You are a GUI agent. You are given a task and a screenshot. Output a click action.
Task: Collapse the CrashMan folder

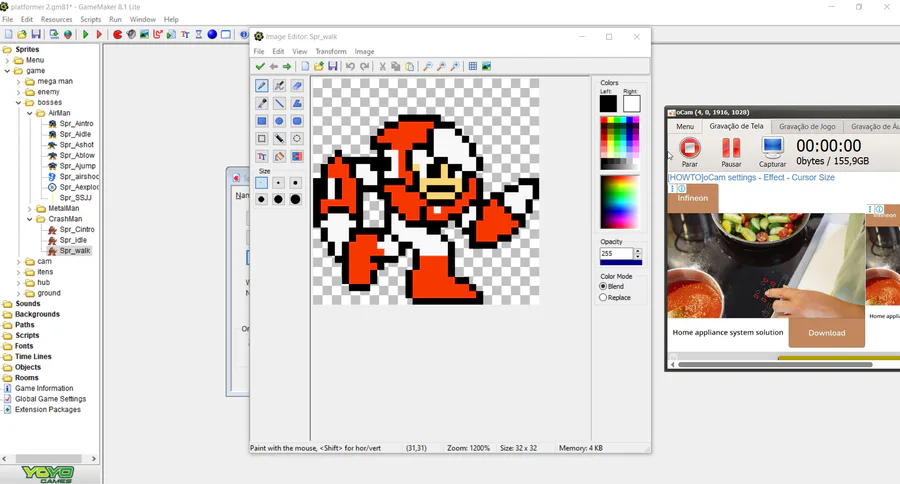pos(30,219)
